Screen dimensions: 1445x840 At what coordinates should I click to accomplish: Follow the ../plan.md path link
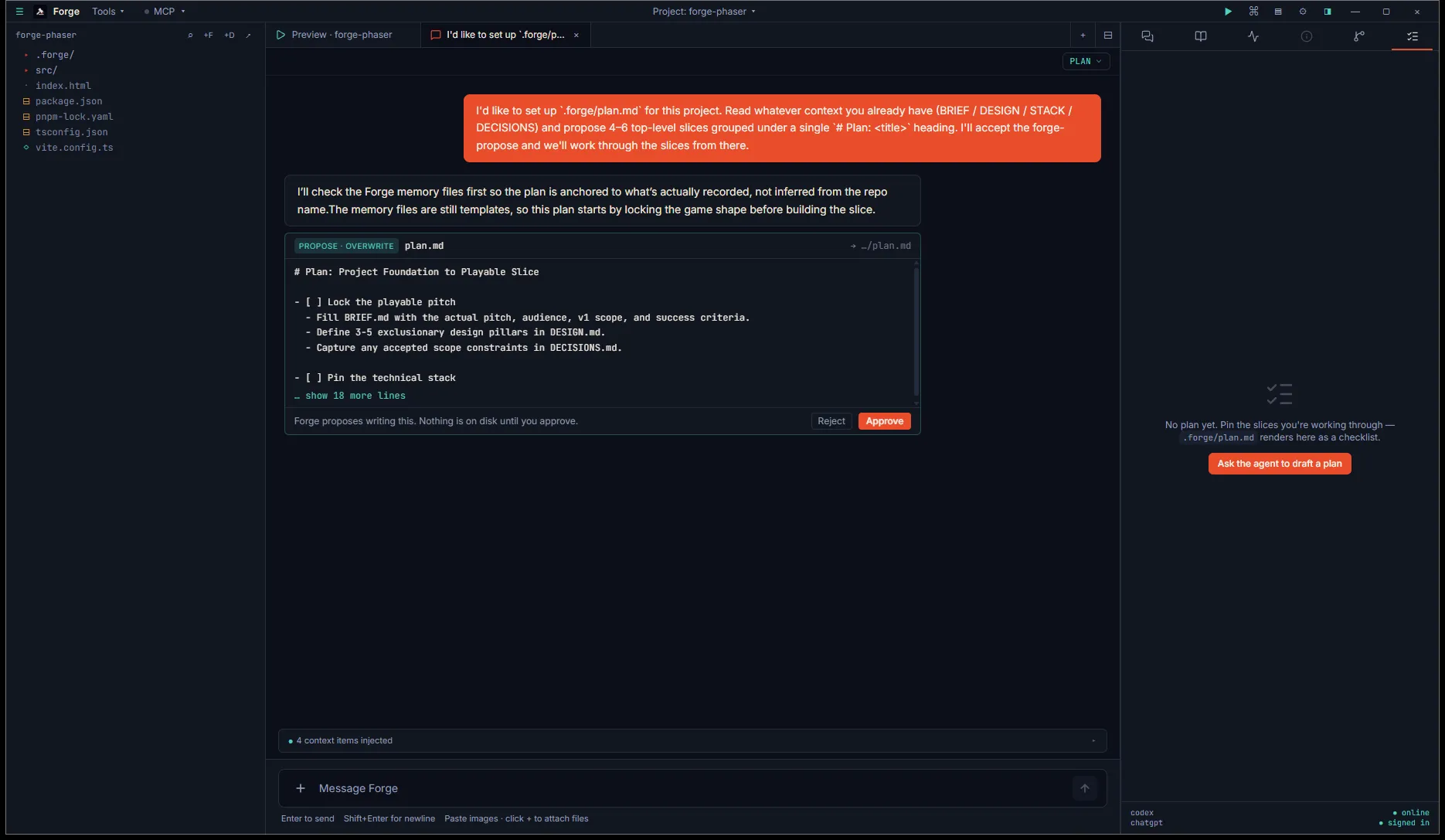(880, 246)
